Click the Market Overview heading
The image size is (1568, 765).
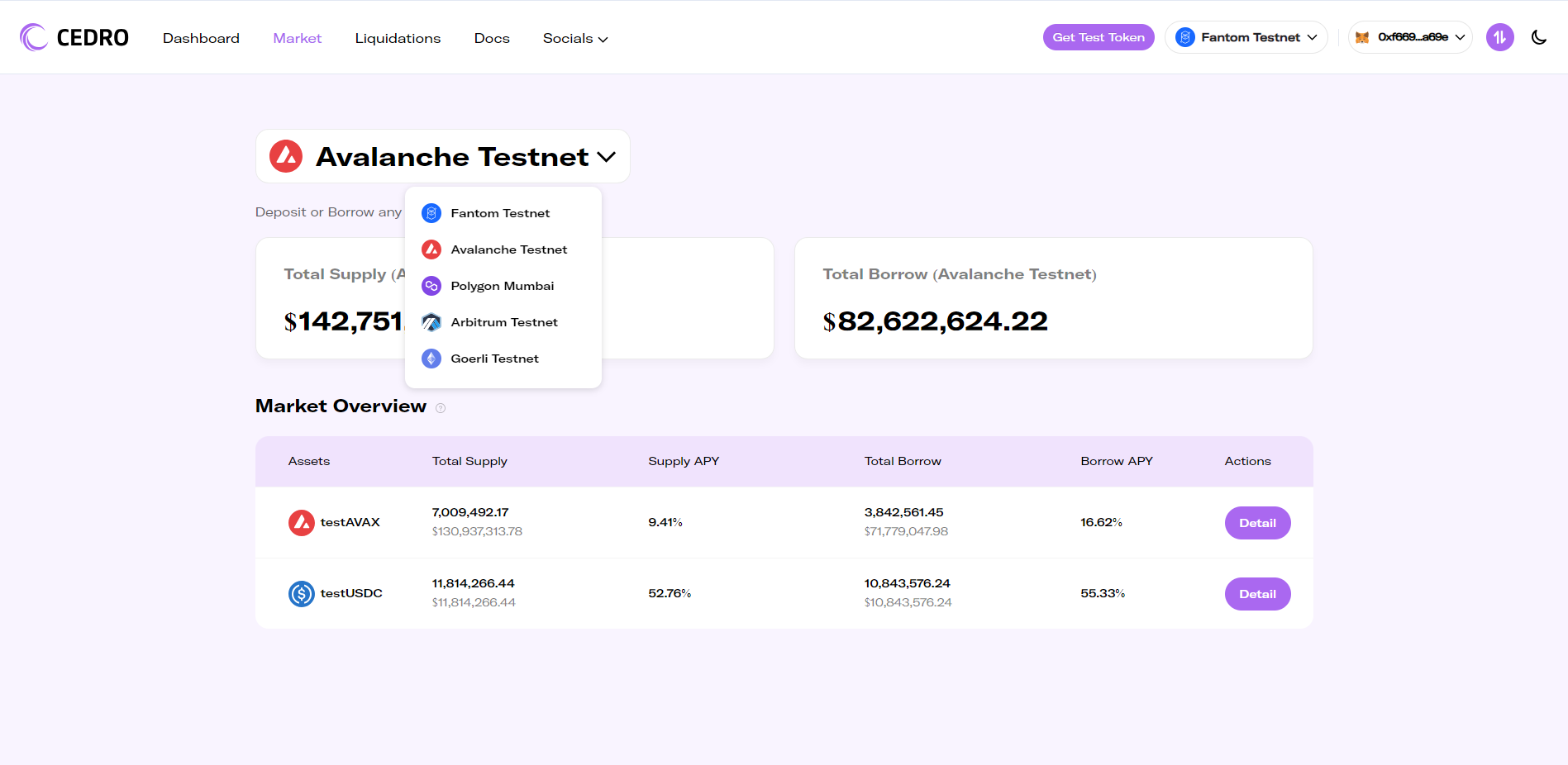click(x=341, y=406)
